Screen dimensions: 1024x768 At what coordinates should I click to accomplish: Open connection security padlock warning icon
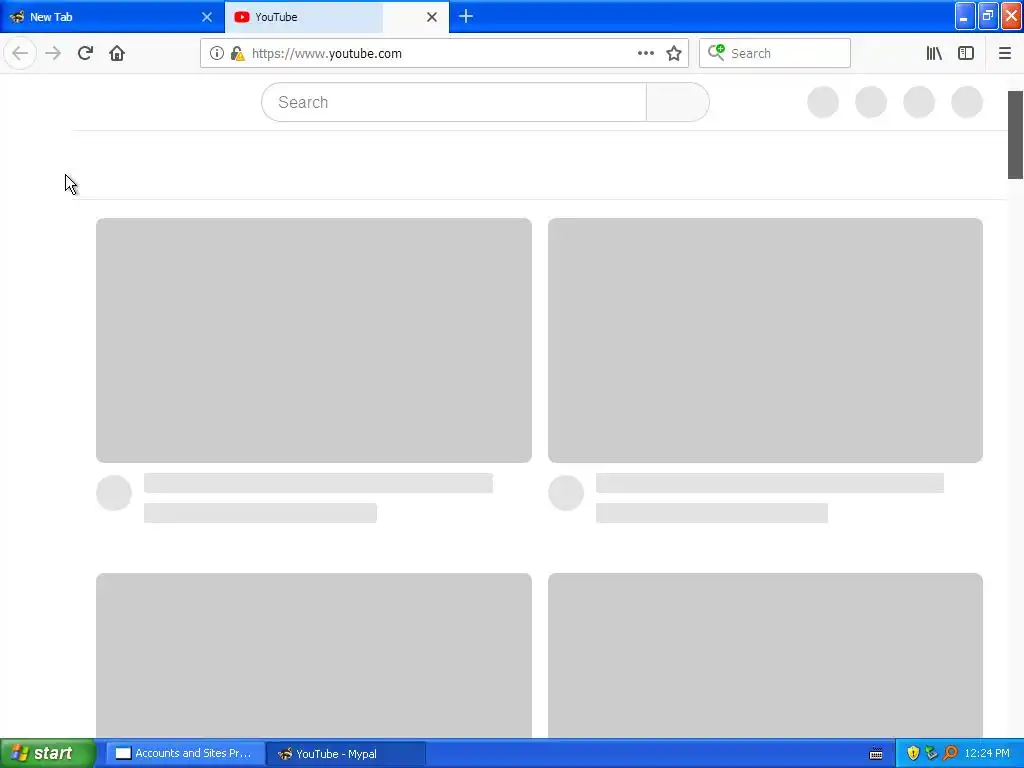[x=238, y=53]
